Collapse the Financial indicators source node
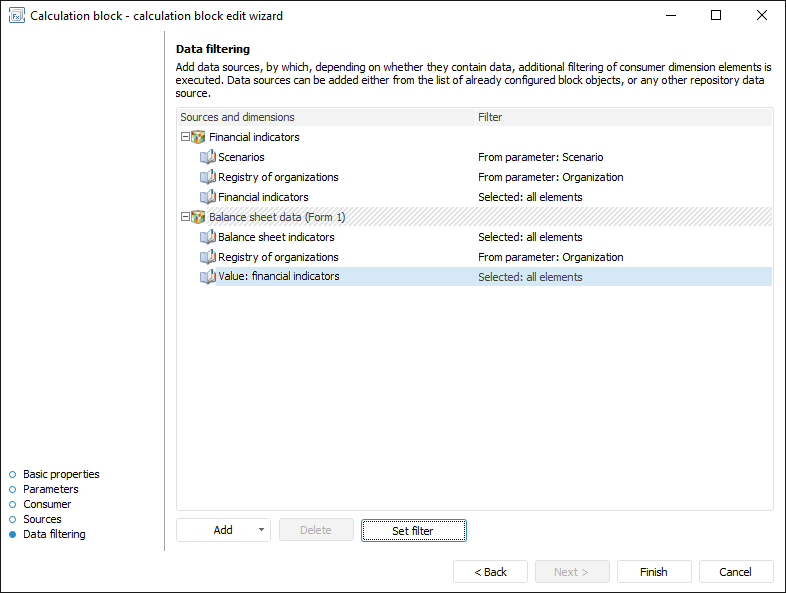This screenshot has width=786, height=593. tap(184, 137)
